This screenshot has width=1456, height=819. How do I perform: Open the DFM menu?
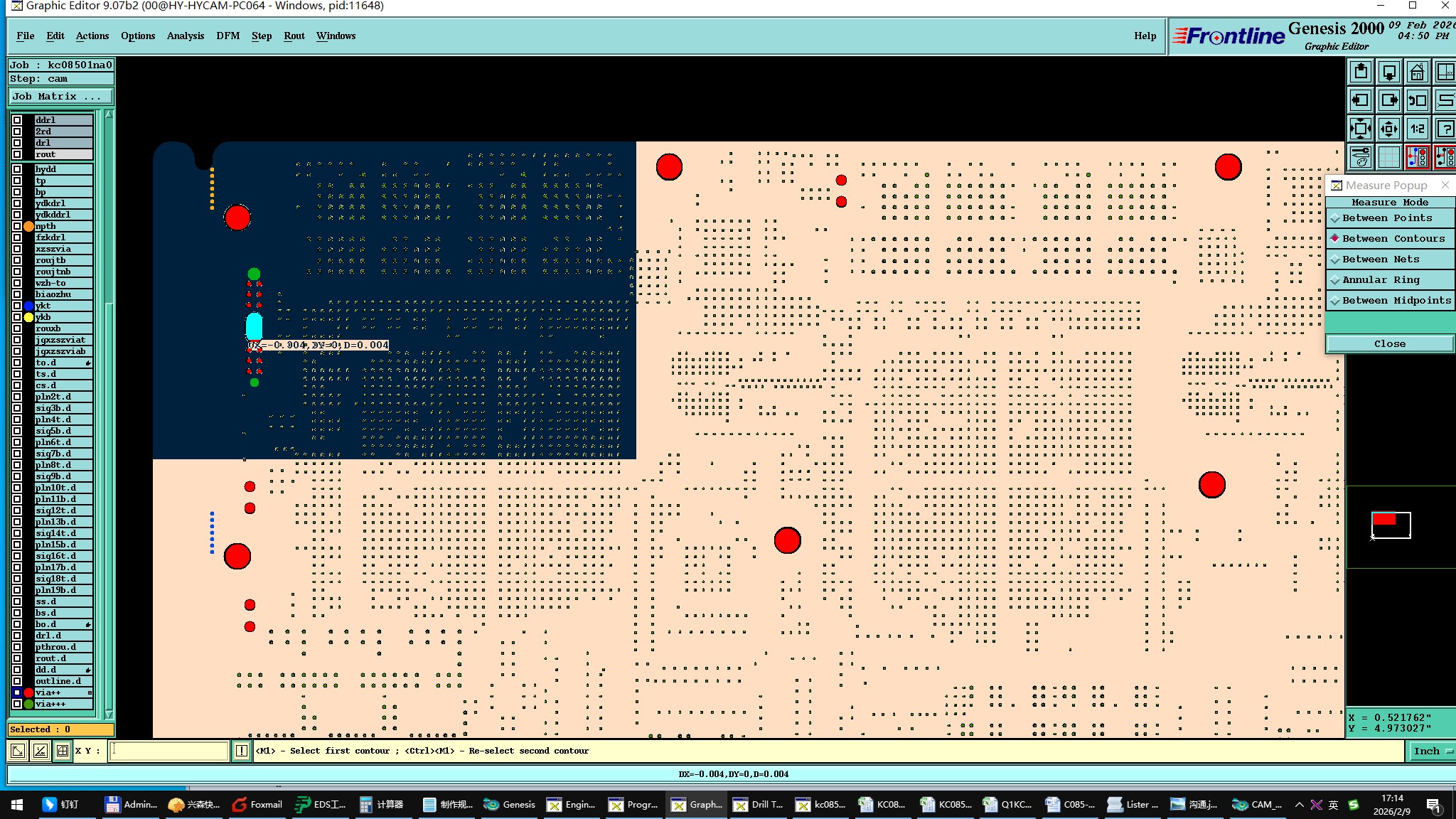click(227, 36)
